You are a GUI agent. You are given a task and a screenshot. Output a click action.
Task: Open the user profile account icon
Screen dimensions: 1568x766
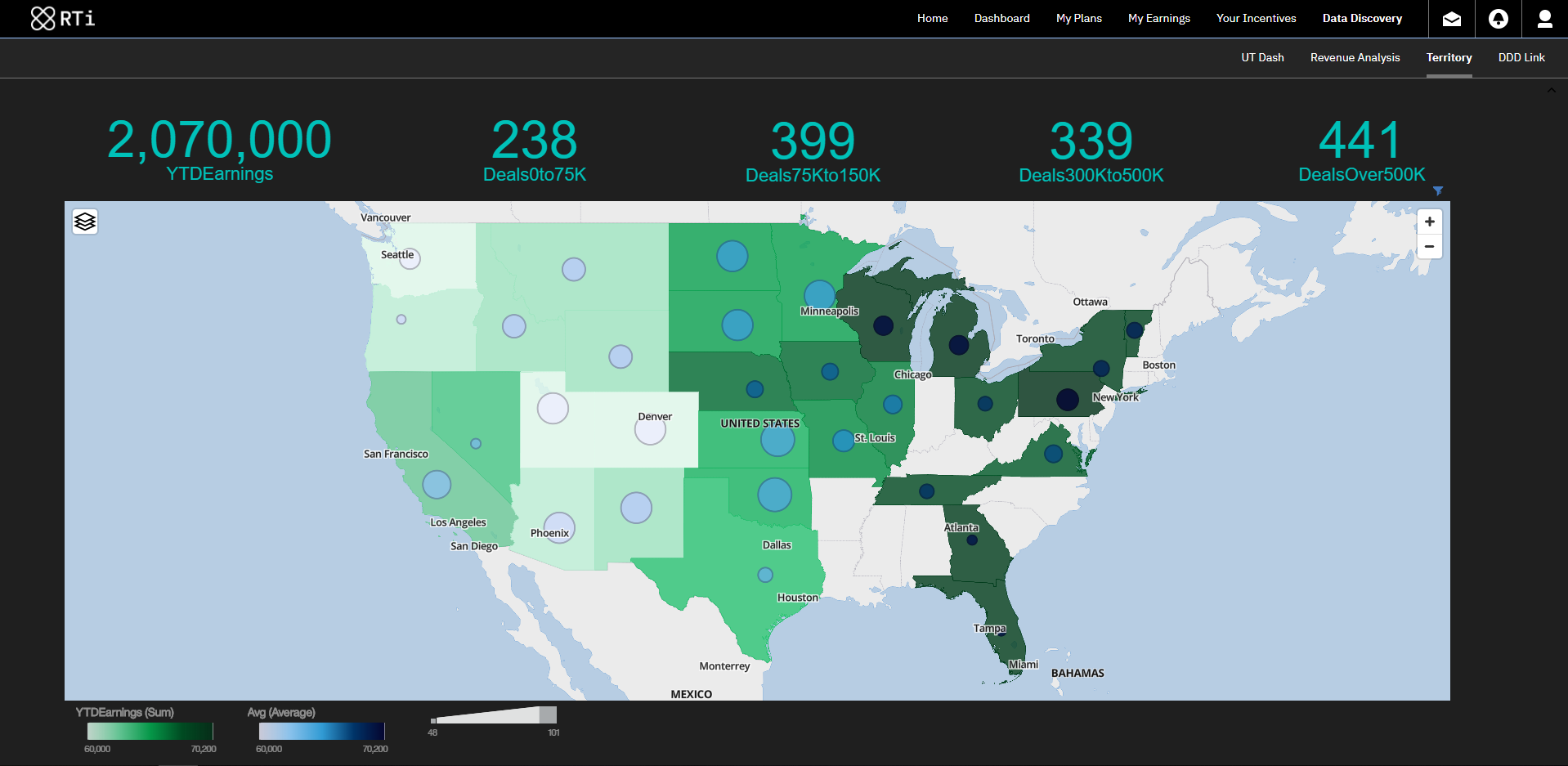coord(1545,18)
